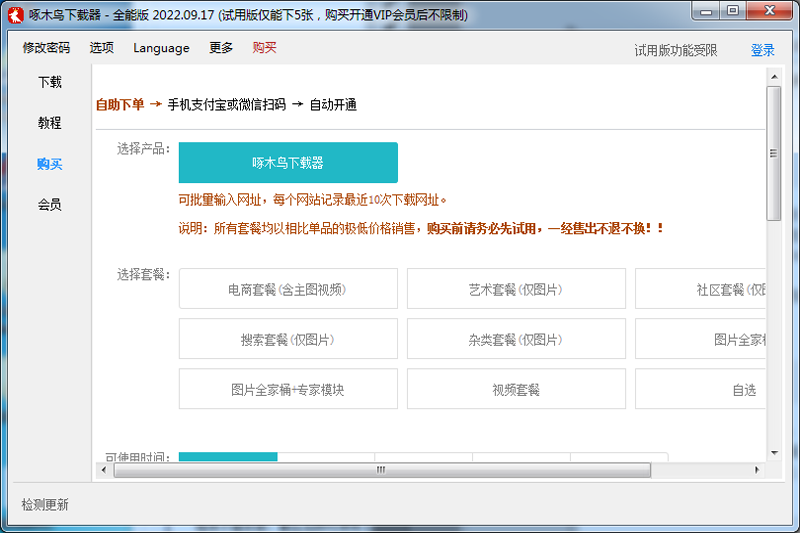Open the 选项 menu
Screen dimensions: 800x533
(x=101, y=48)
